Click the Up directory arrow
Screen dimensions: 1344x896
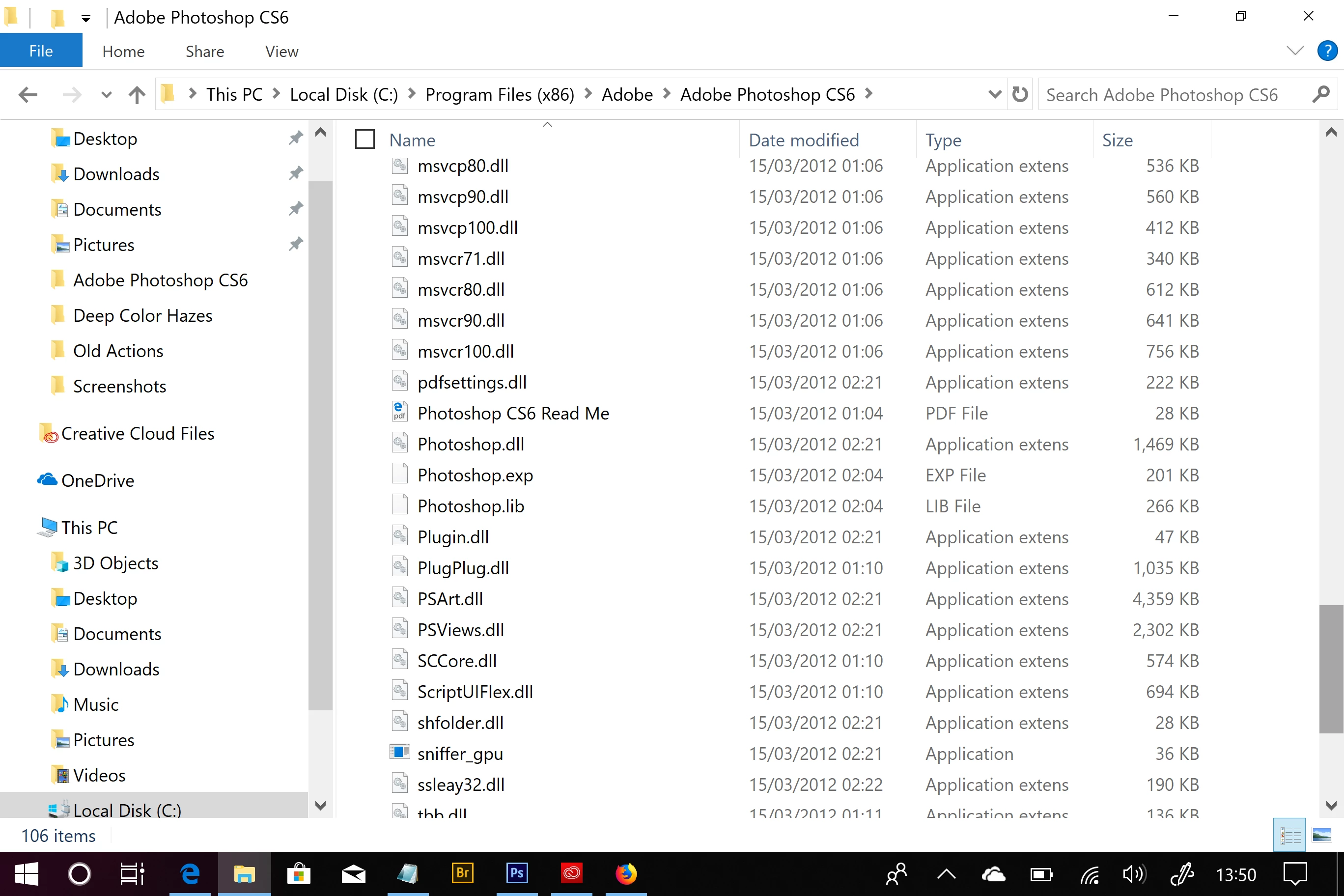(x=137, y=94)
